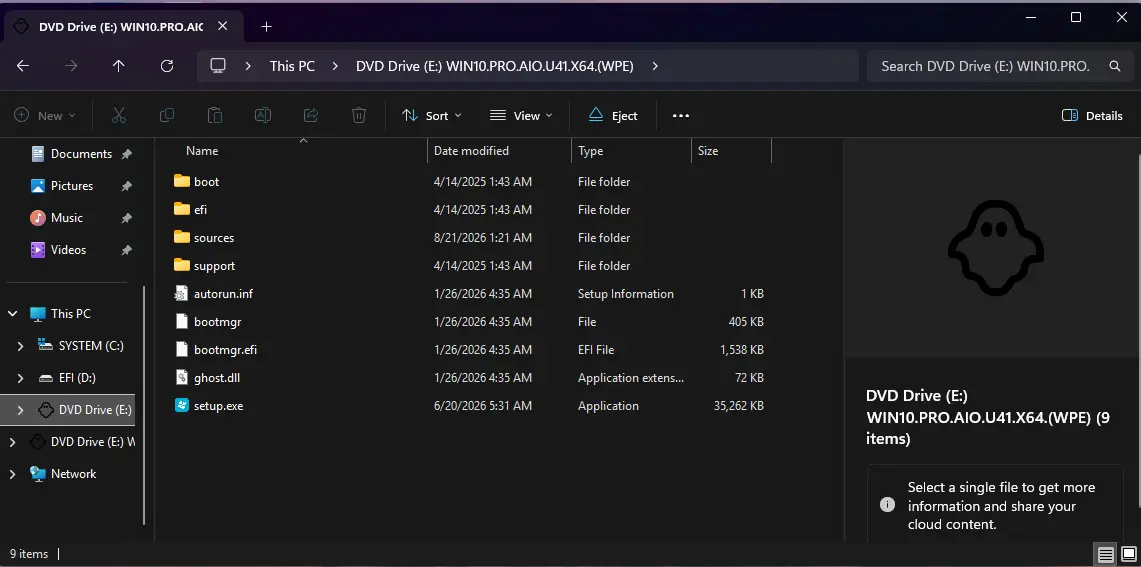Expand the Network tree node
The width and height of the screenshot is (1141, 567).
click(x=12, y=474)
